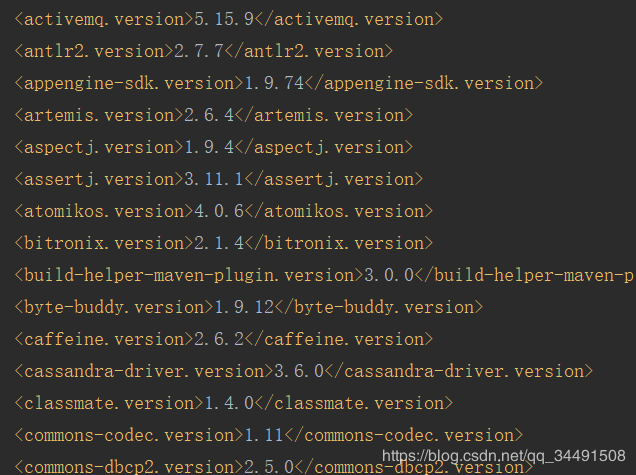636x475 pixels.
Task: Click the appengine-sdk.version opening tag
Action: [x=127, y=83]
